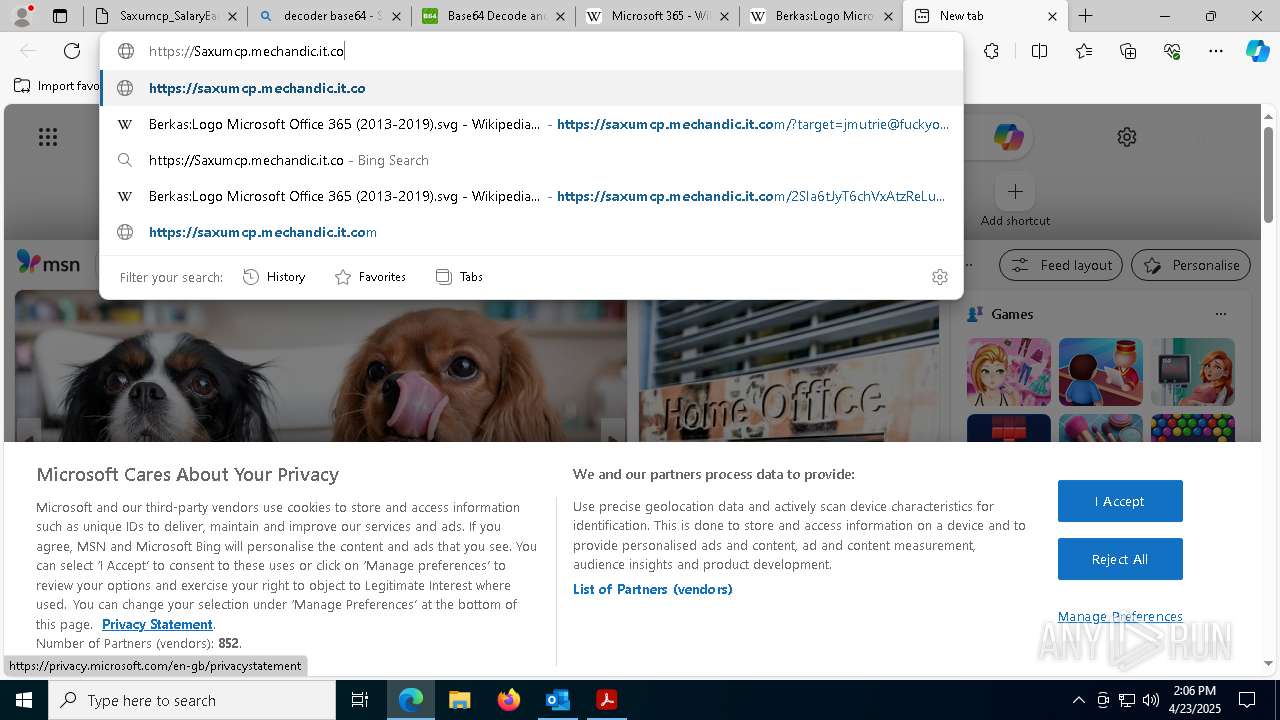This screenshot has height=720, width=1280.
Task: Launch Firefox from the taskbar
Action: click(x=509, y=700)
